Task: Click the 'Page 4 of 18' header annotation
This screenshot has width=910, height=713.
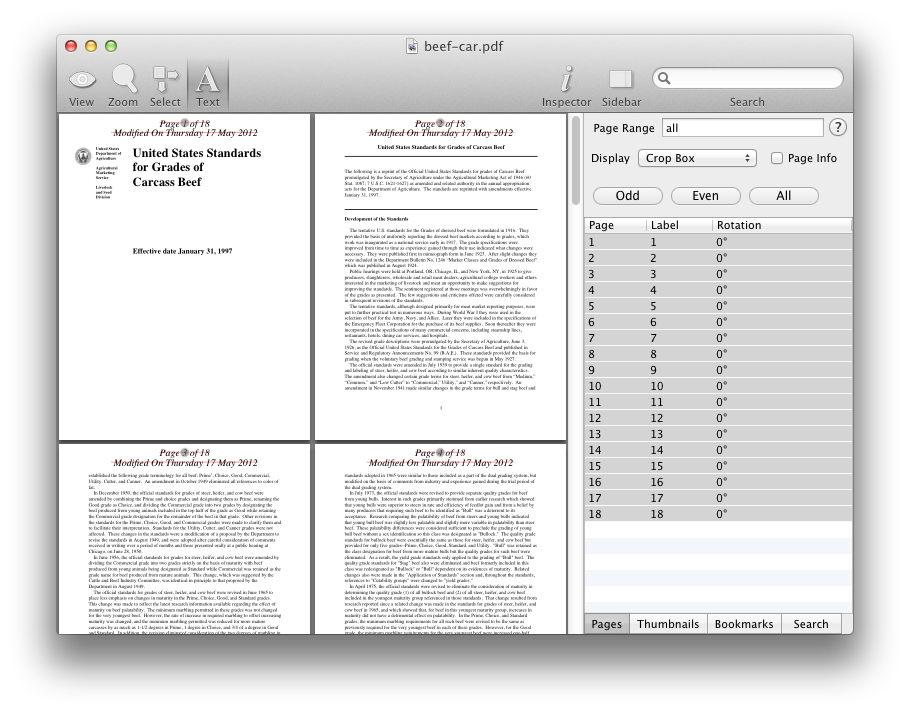Action: click(440, 453)
